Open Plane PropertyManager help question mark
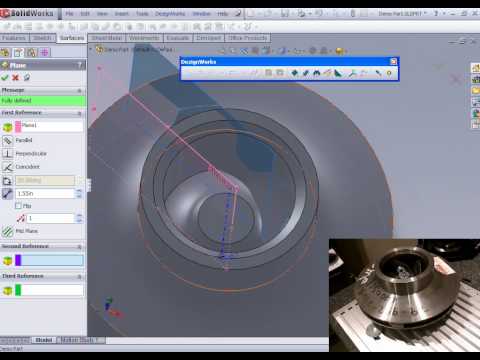Viewport: 480px width, 360px height. pyautogui.click(x=80, y=65)
